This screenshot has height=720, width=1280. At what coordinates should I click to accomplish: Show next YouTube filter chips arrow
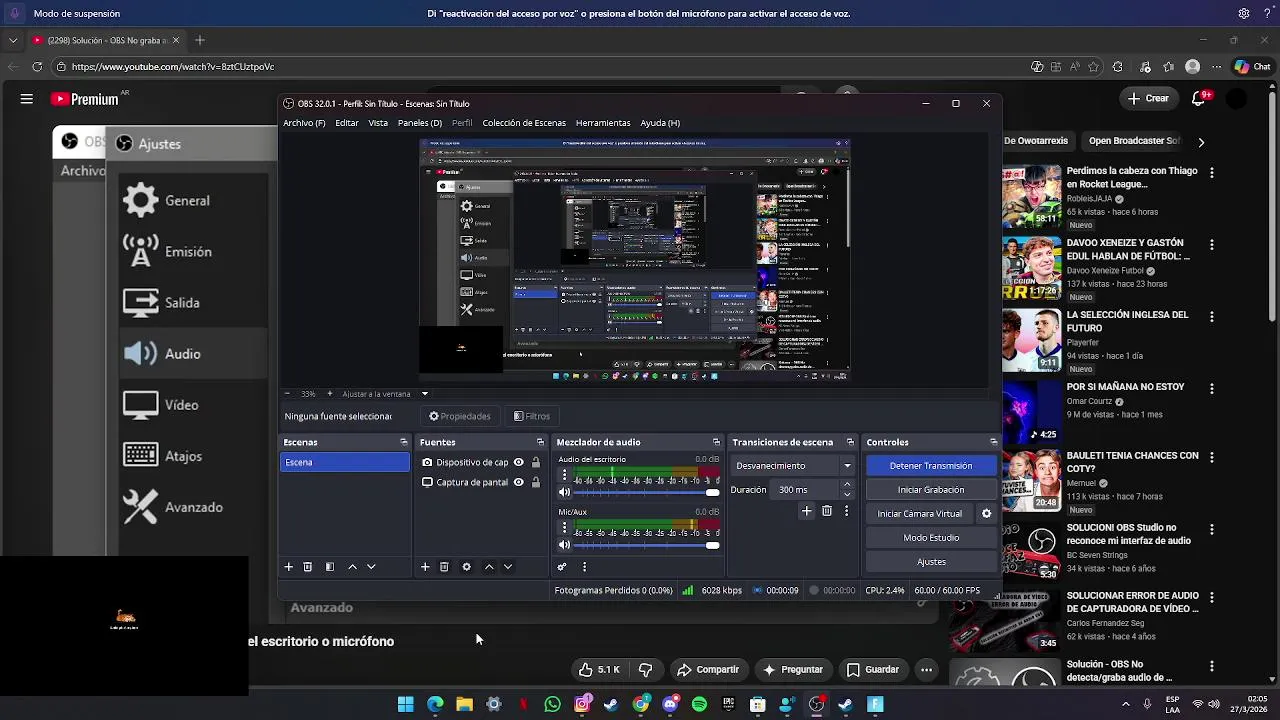click(x=1201, y=142)
